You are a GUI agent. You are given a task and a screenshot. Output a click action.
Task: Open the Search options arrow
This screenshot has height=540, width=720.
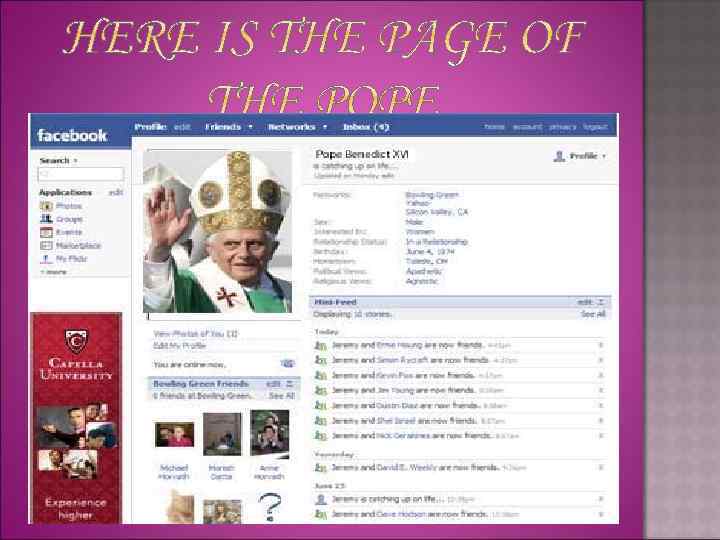(x=76, y=161)
